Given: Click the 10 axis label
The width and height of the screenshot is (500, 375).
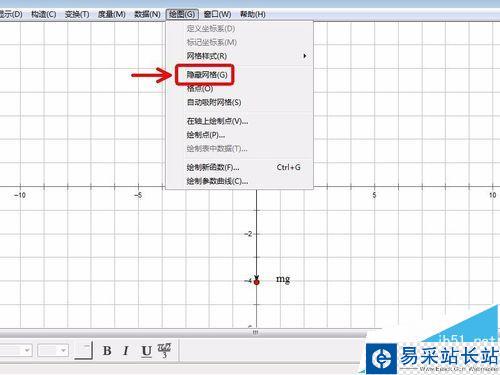Looking at the screenshot, I should pos(492,195).
